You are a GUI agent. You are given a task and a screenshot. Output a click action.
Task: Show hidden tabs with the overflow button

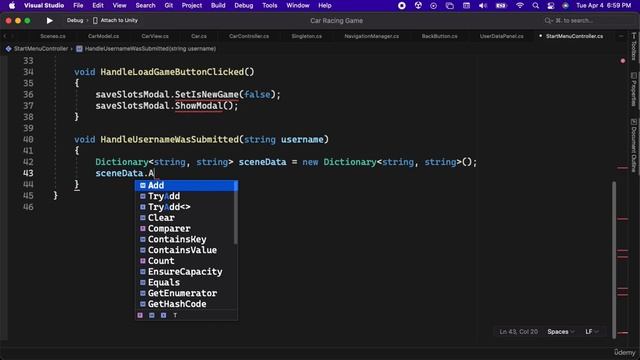tap(621, 36)
